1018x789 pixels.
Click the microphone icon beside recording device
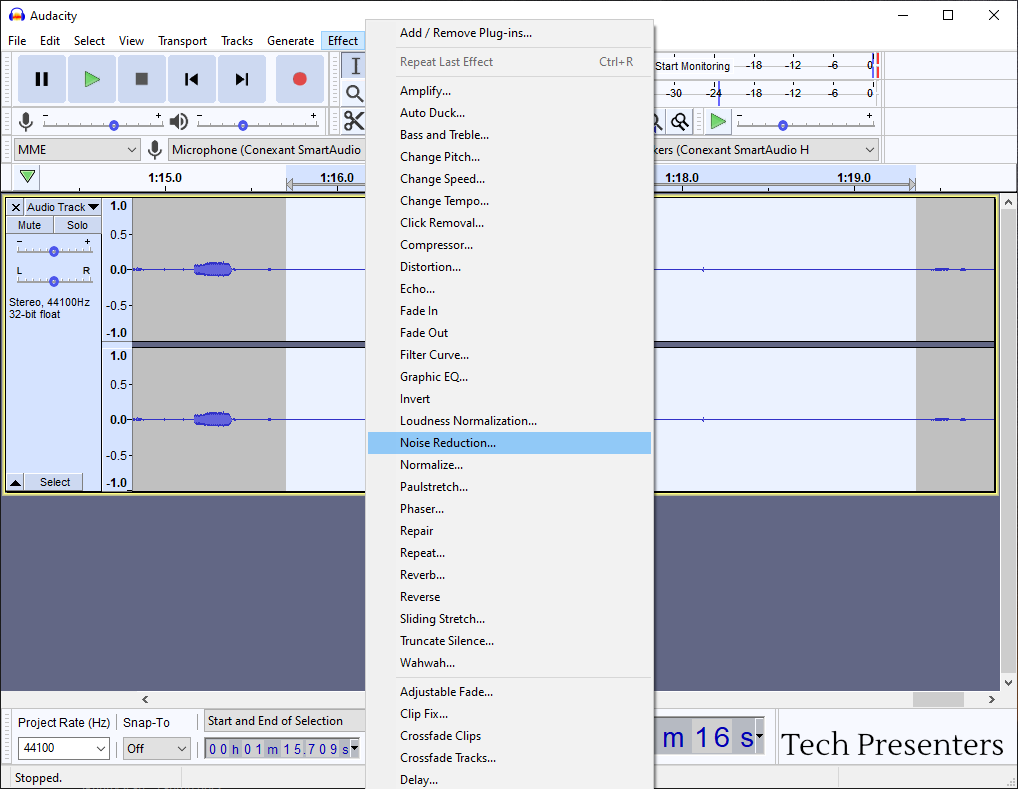155,150
